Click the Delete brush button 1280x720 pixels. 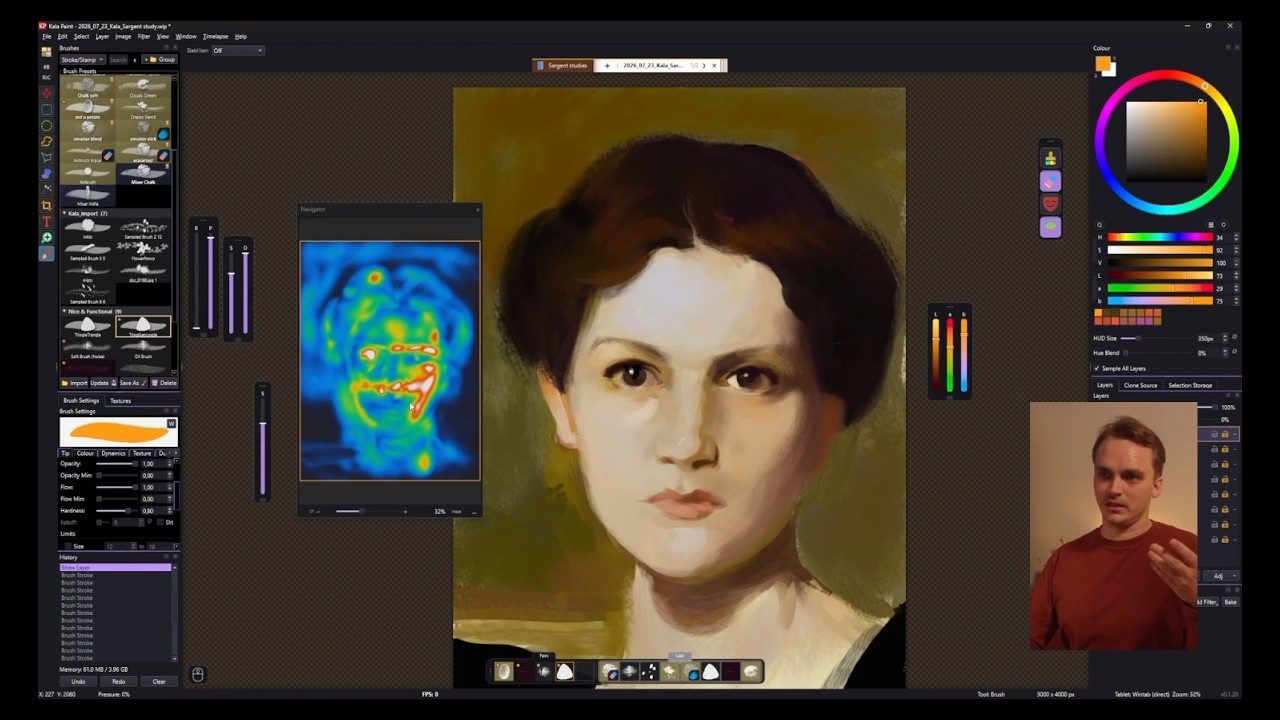[164, 383]
